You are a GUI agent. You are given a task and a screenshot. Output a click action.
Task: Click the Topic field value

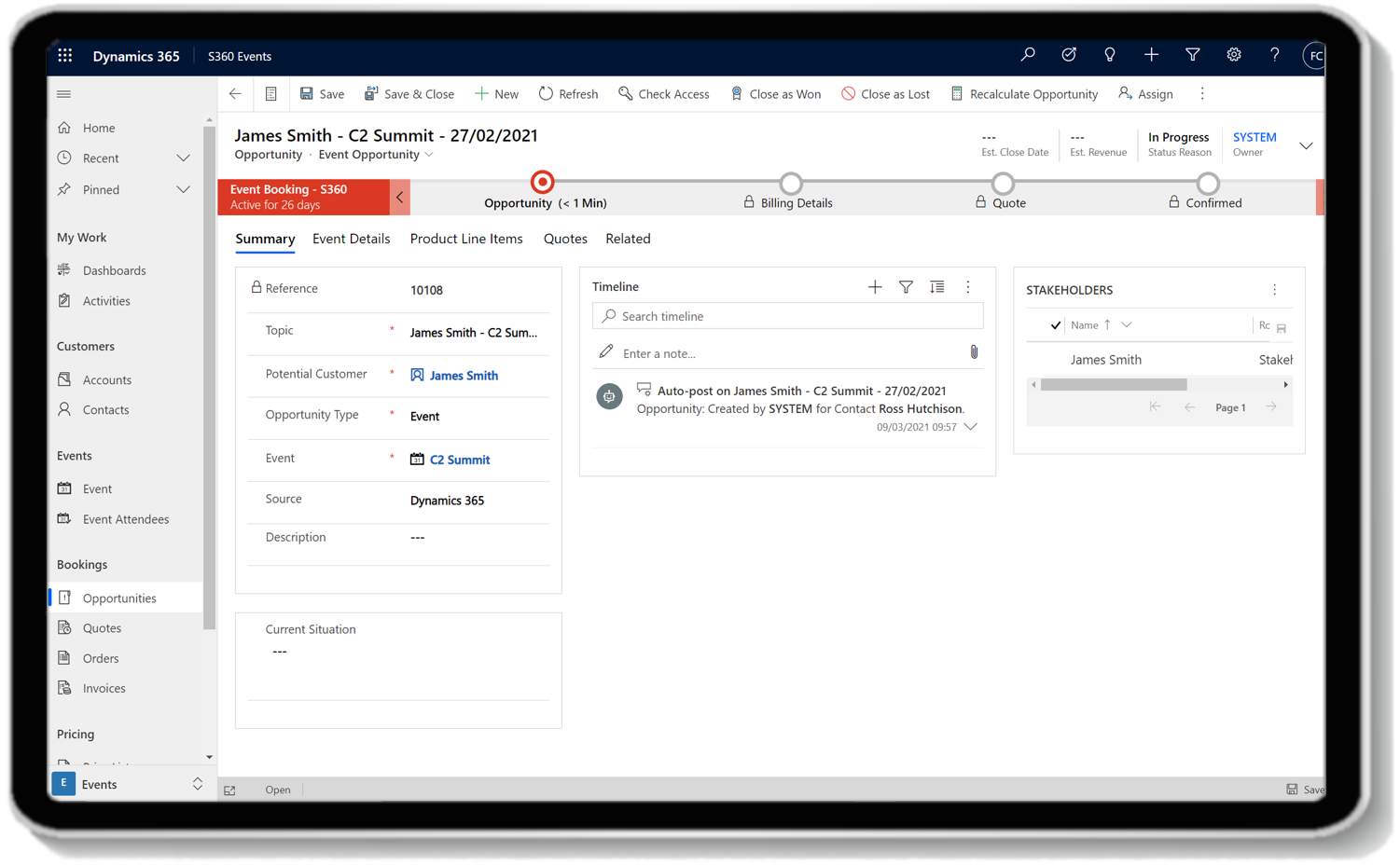pos(474,333)
